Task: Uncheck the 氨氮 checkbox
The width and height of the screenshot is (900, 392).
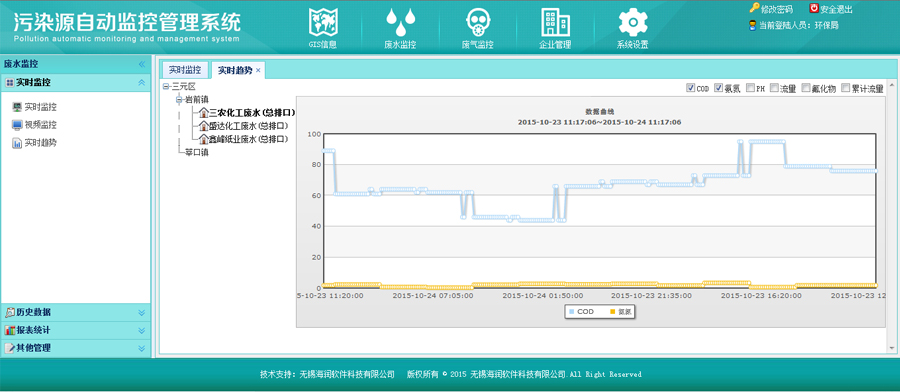Action: pos(718,88)
